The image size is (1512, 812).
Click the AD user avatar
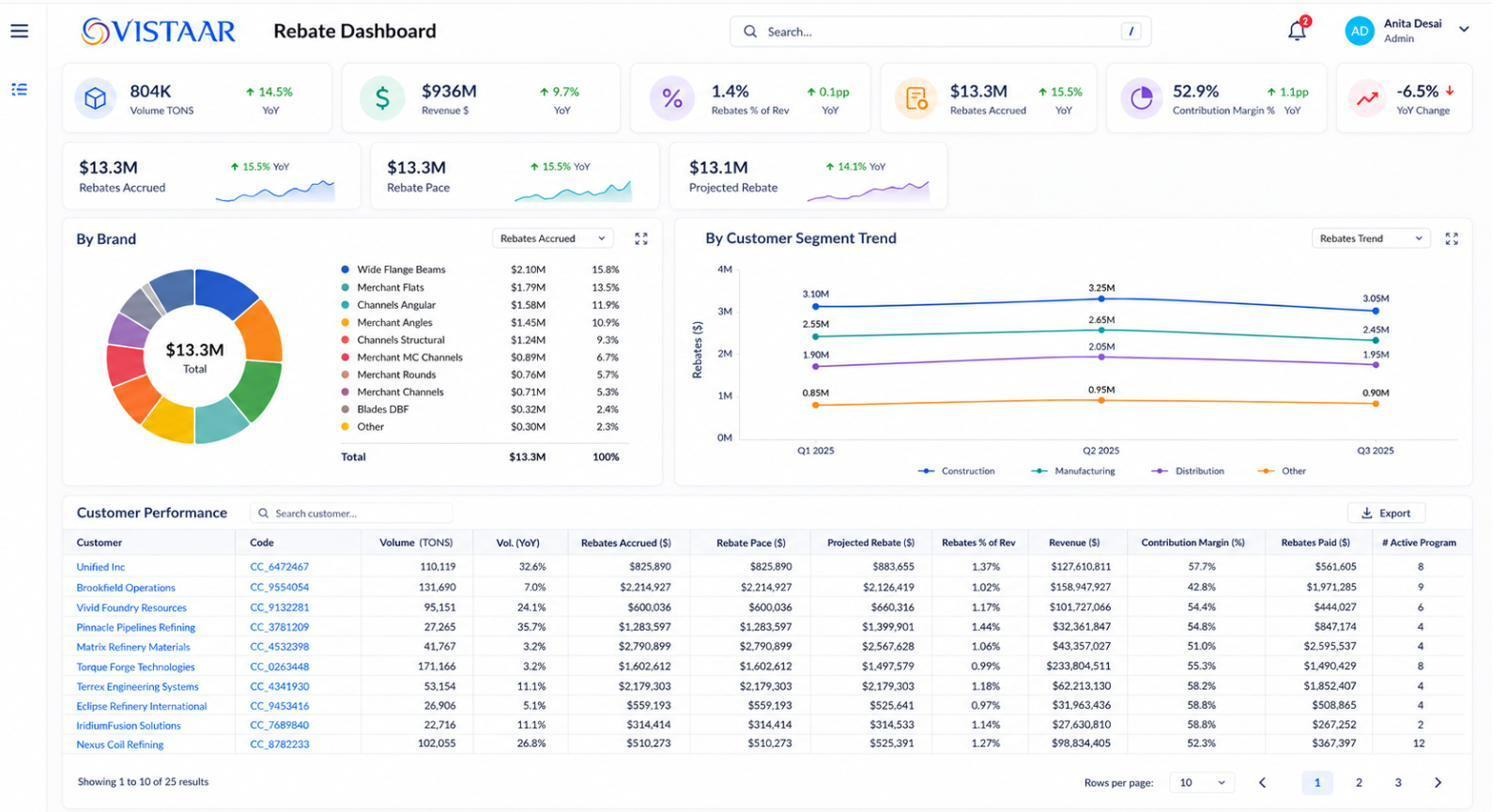(1360, 31)
